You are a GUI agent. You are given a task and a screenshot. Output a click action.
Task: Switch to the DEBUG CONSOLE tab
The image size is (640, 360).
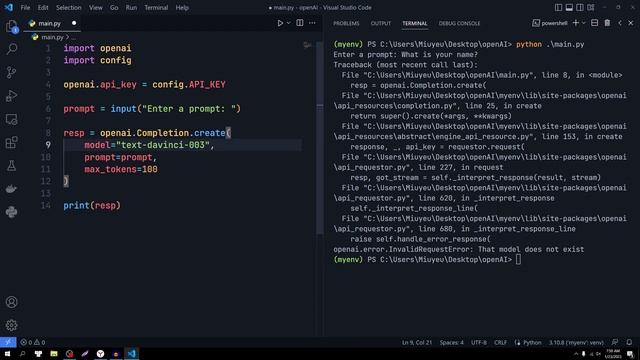click(x=459, y=23)
